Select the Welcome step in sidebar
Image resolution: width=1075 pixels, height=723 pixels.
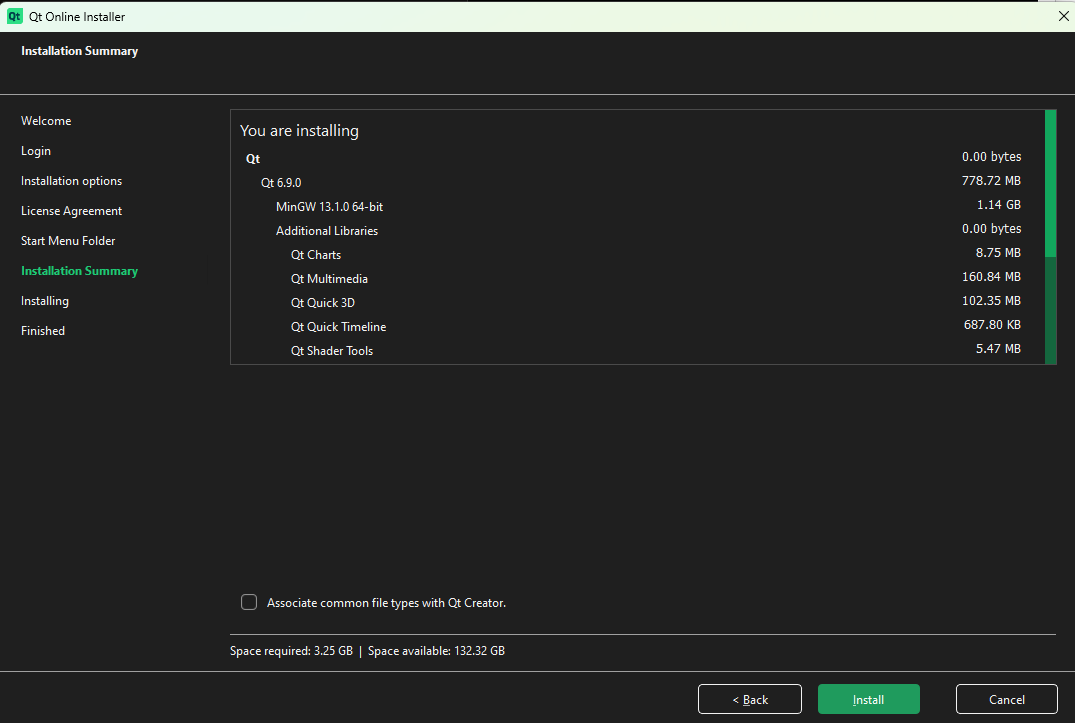click(46, 121)
